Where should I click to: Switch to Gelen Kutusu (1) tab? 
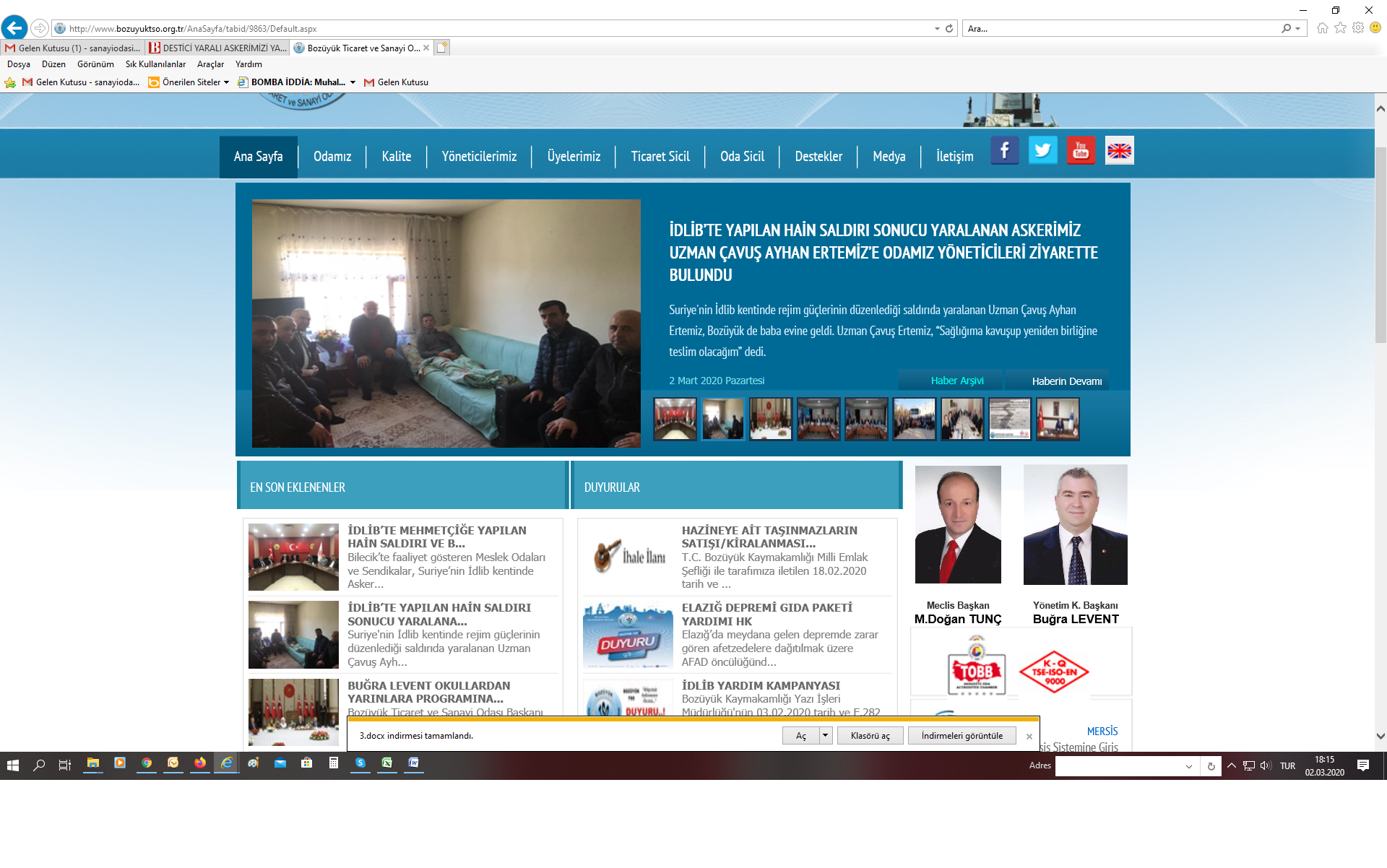pos(73,48)
